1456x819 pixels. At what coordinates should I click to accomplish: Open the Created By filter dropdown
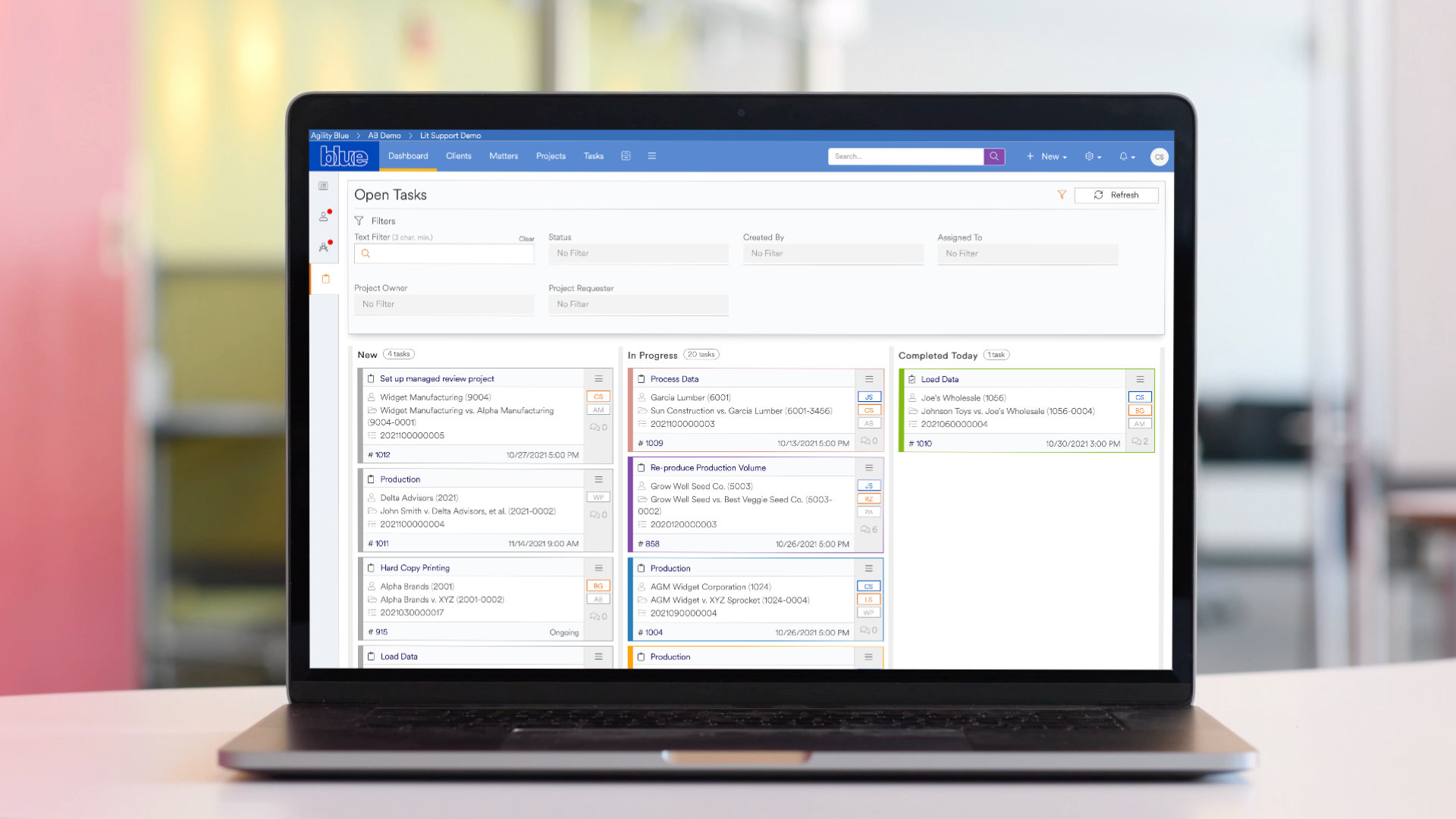833,254
